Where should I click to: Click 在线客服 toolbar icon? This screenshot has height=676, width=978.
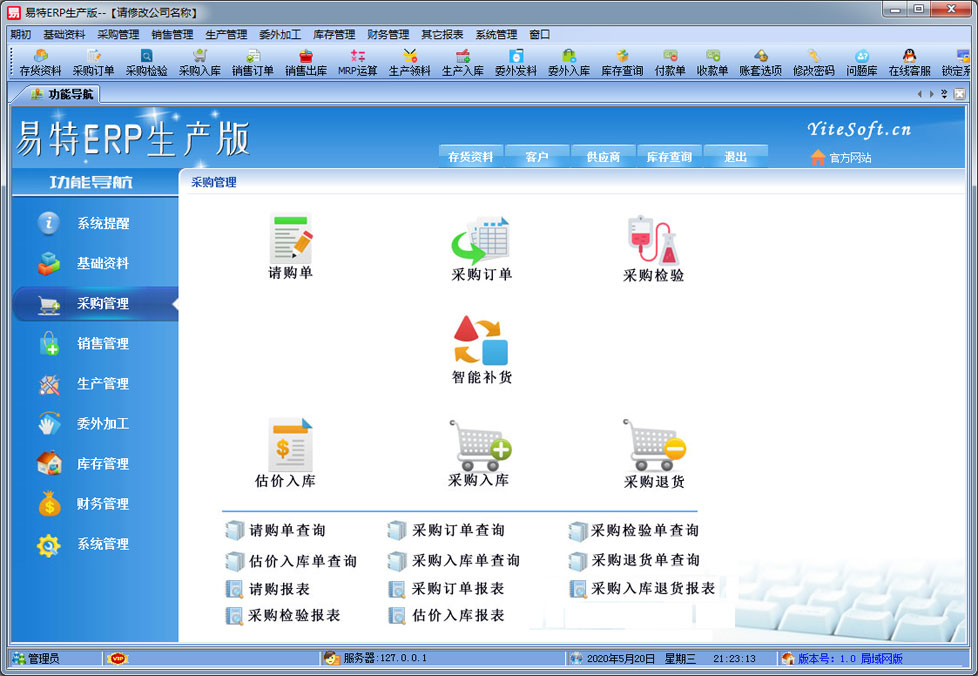pyautogui.click(x=909, y=63)
